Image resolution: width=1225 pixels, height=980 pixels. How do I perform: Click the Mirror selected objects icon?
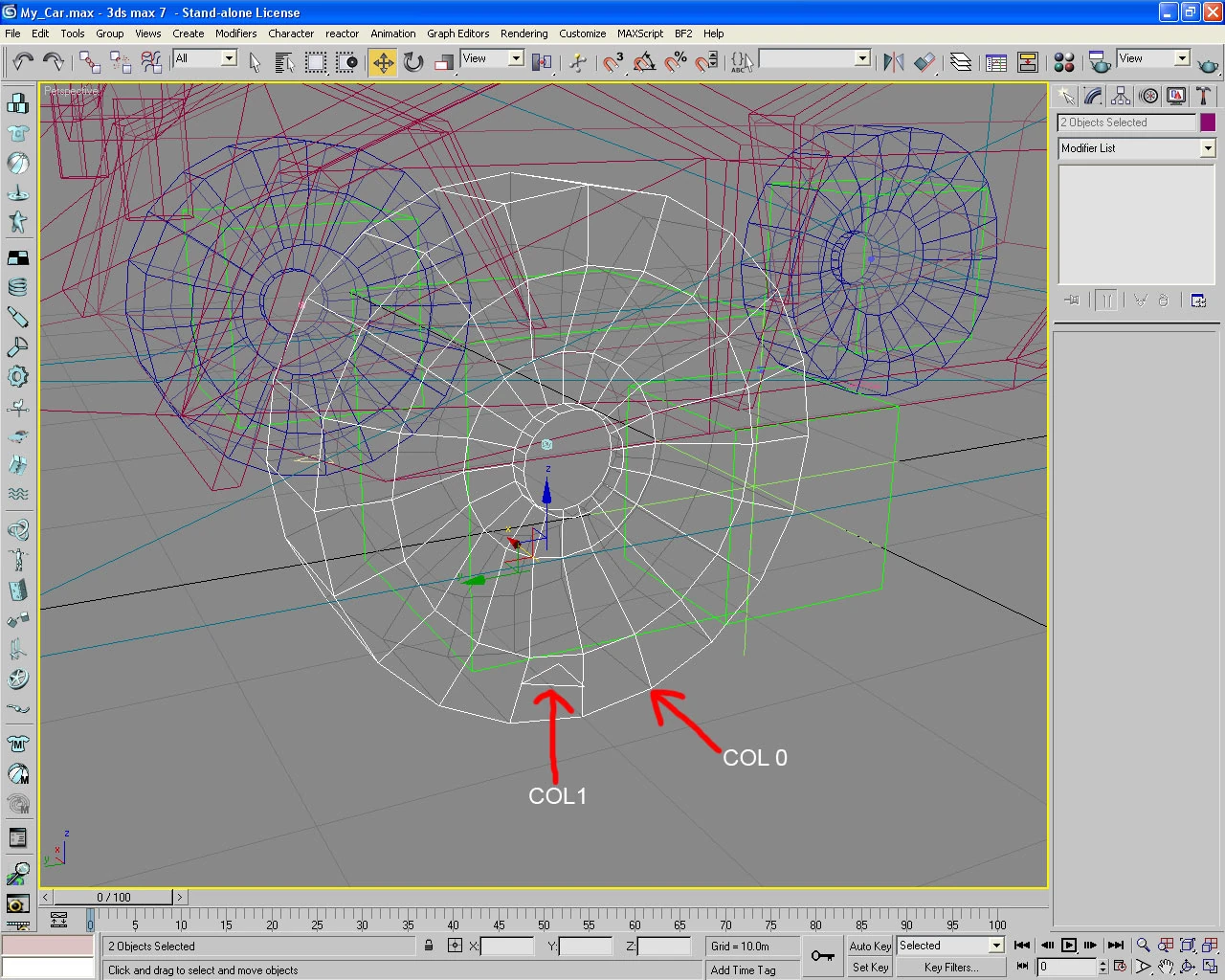(x=893, y=62)
